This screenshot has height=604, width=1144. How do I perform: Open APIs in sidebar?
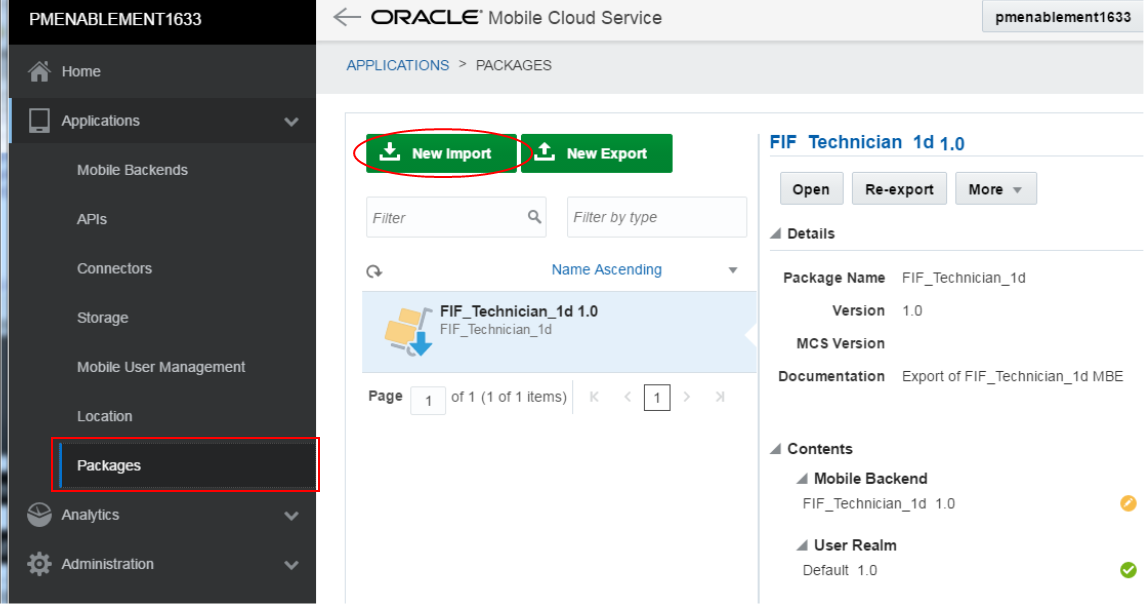click(x=92, y=219)
